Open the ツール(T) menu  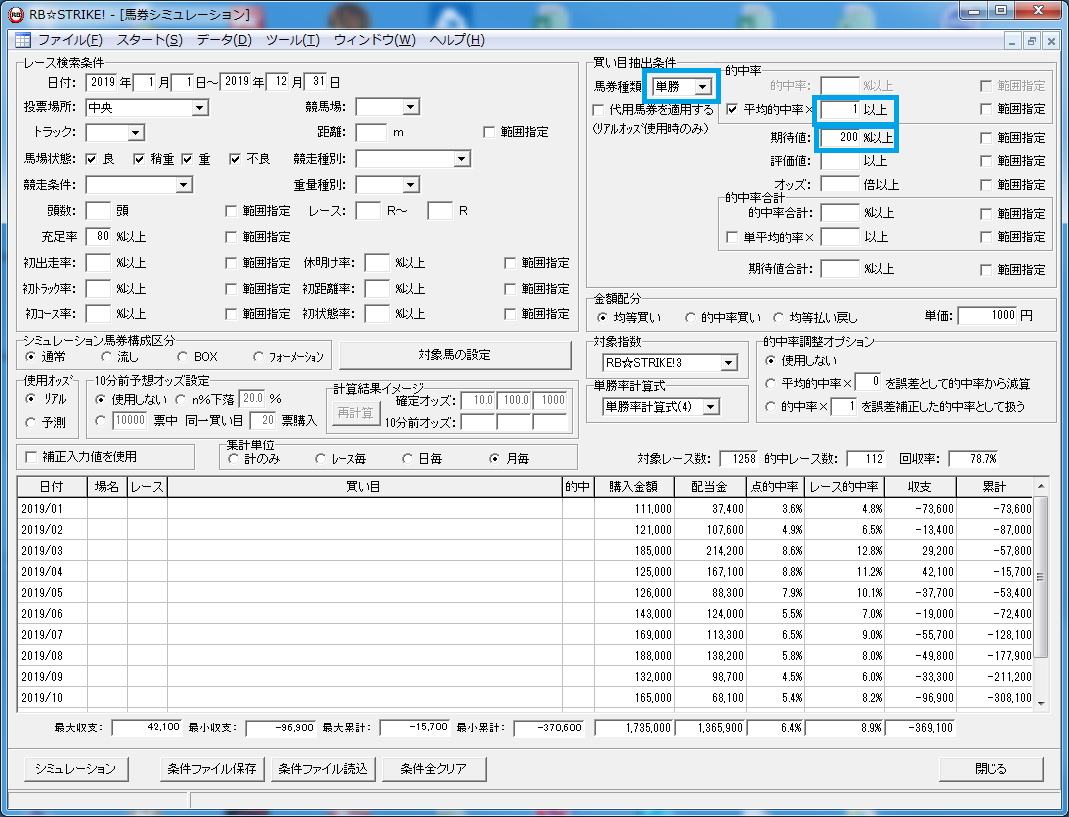coord(292,40)
